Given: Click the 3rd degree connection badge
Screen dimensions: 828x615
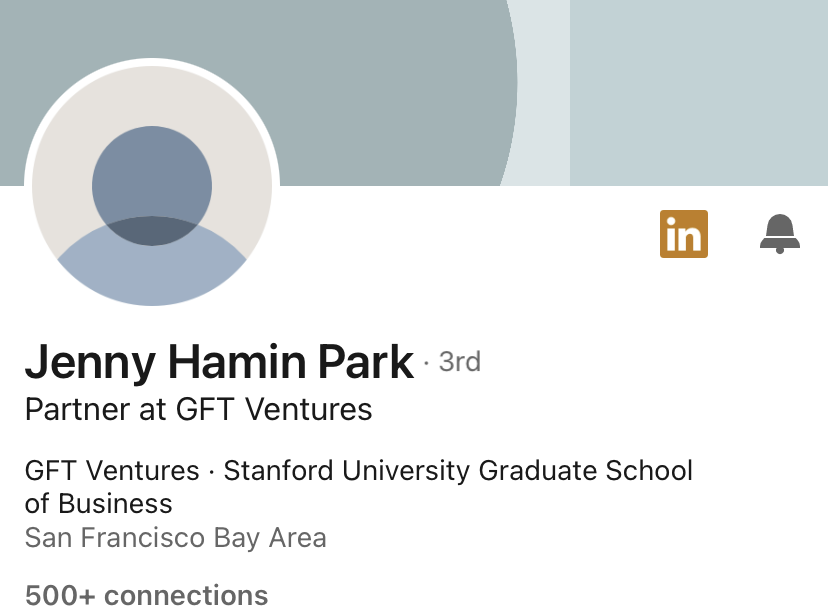Looking at the screenshot, I should click(x=459, y=361).
